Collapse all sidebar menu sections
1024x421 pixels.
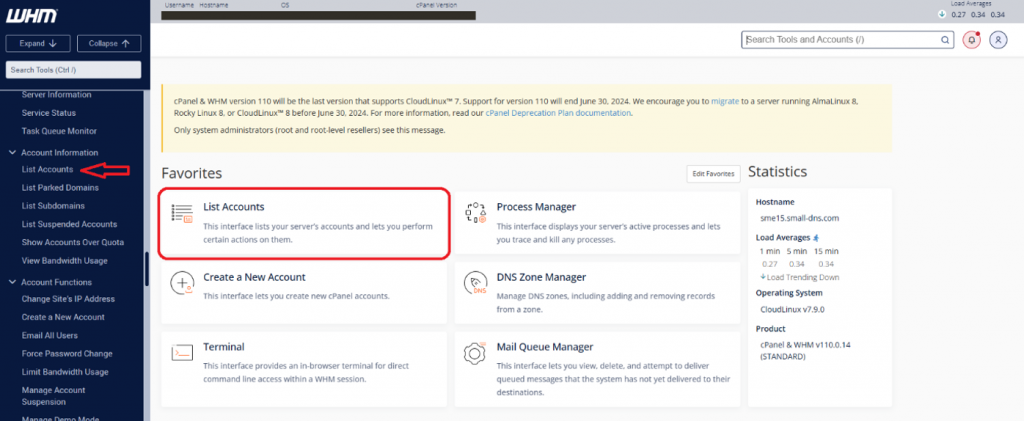click(x=109, y=43)
